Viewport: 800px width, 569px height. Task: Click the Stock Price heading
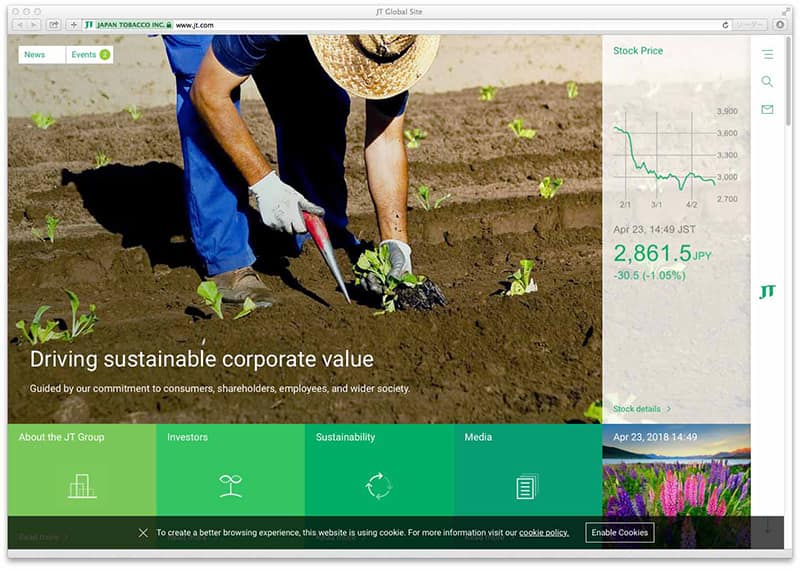click(x=638, y=51)
